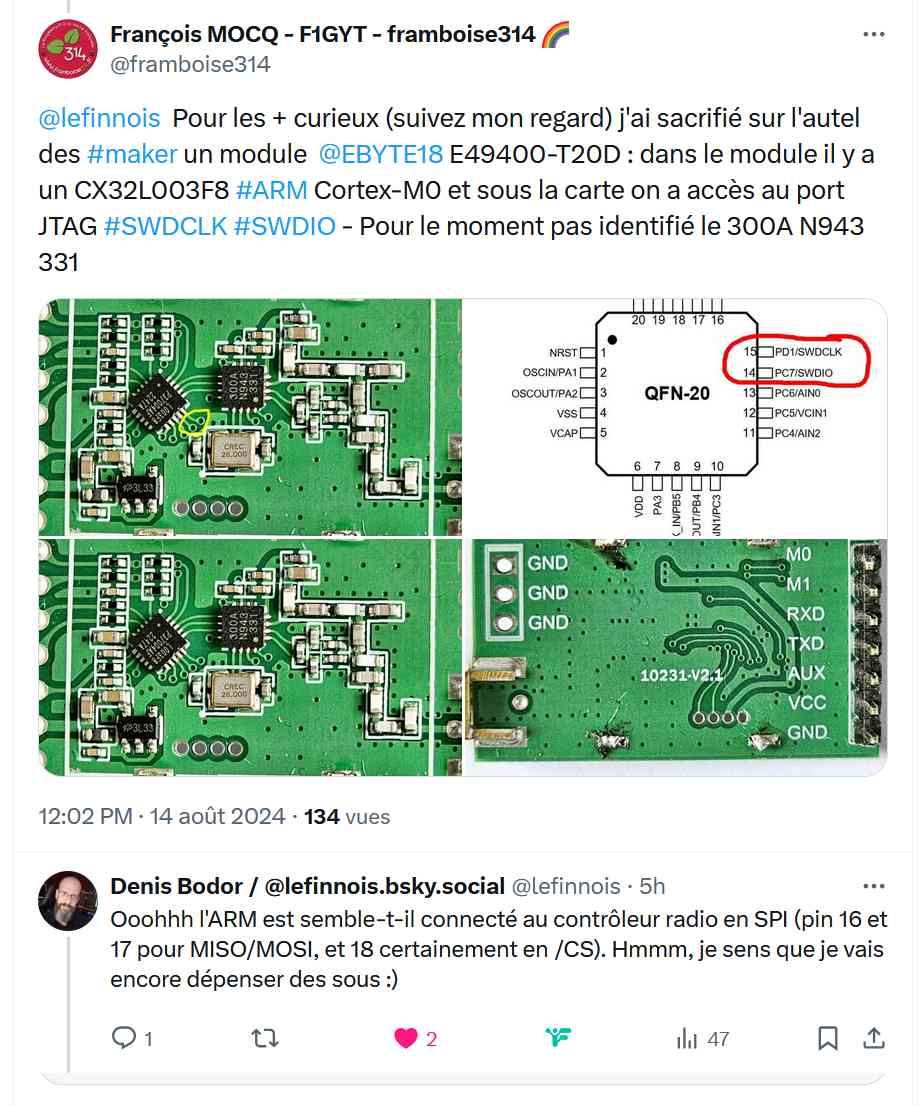The width and height of the screenshot is (920, 1106).
Task: Open the @EBYTE18 mention link
Action: (381, 154)
